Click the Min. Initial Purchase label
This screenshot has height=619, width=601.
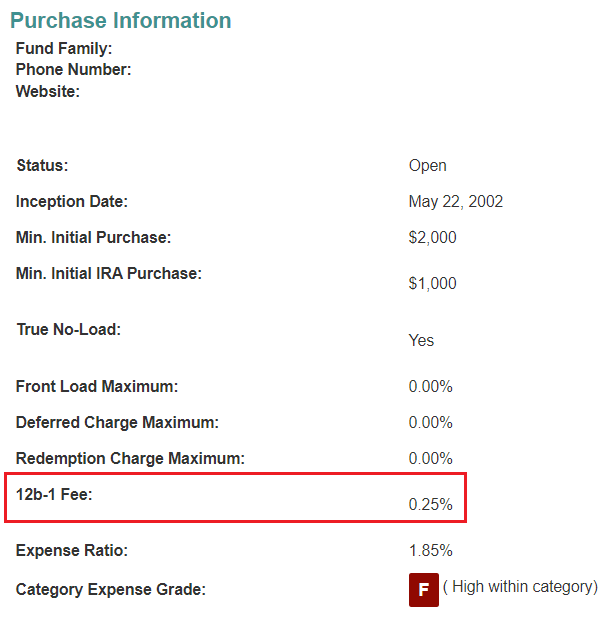(x=93, y=237)
